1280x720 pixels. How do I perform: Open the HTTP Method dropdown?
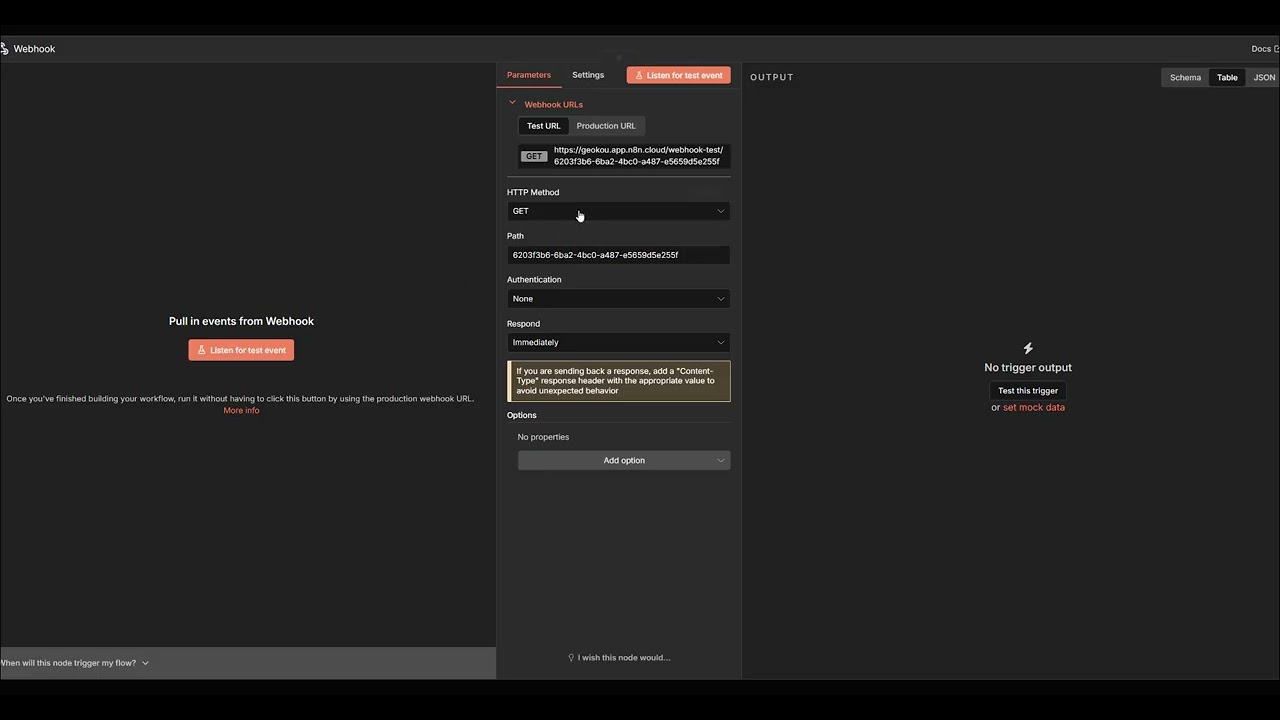618,211
